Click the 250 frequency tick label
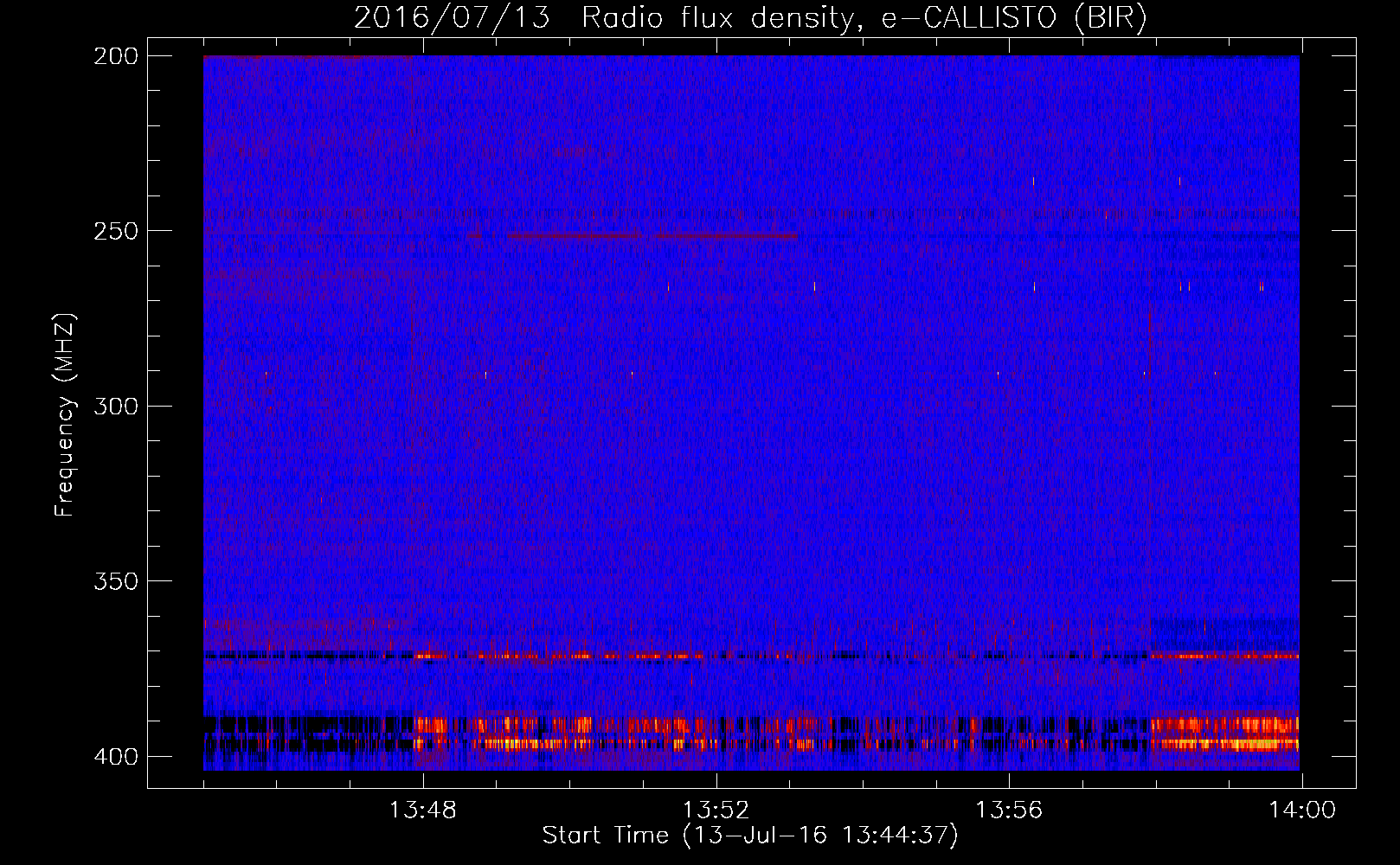This screenshot has height=865, width=1400. pyautogui.click(x=115, y=231)
